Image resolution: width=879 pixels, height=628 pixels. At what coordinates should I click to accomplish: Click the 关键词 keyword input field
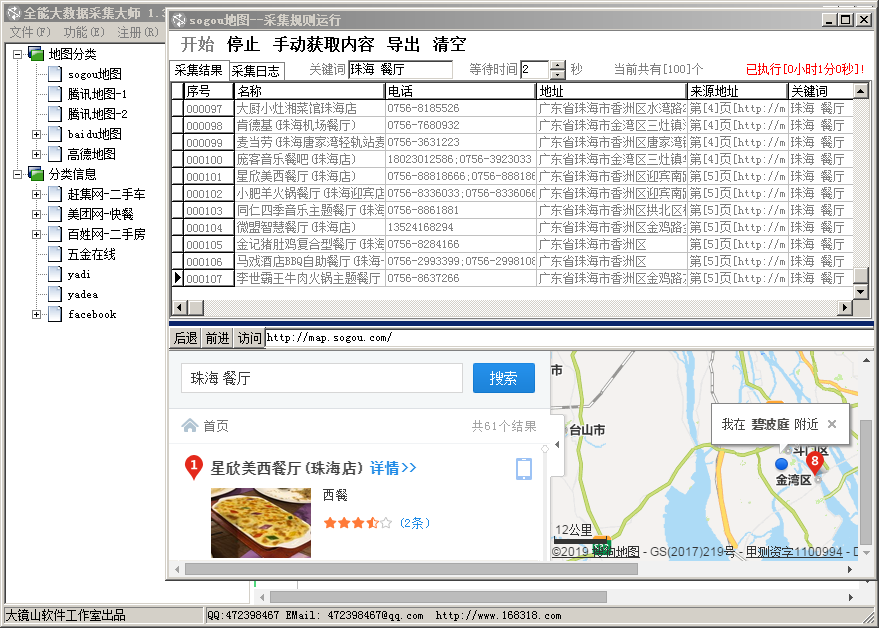coord(400,70)
